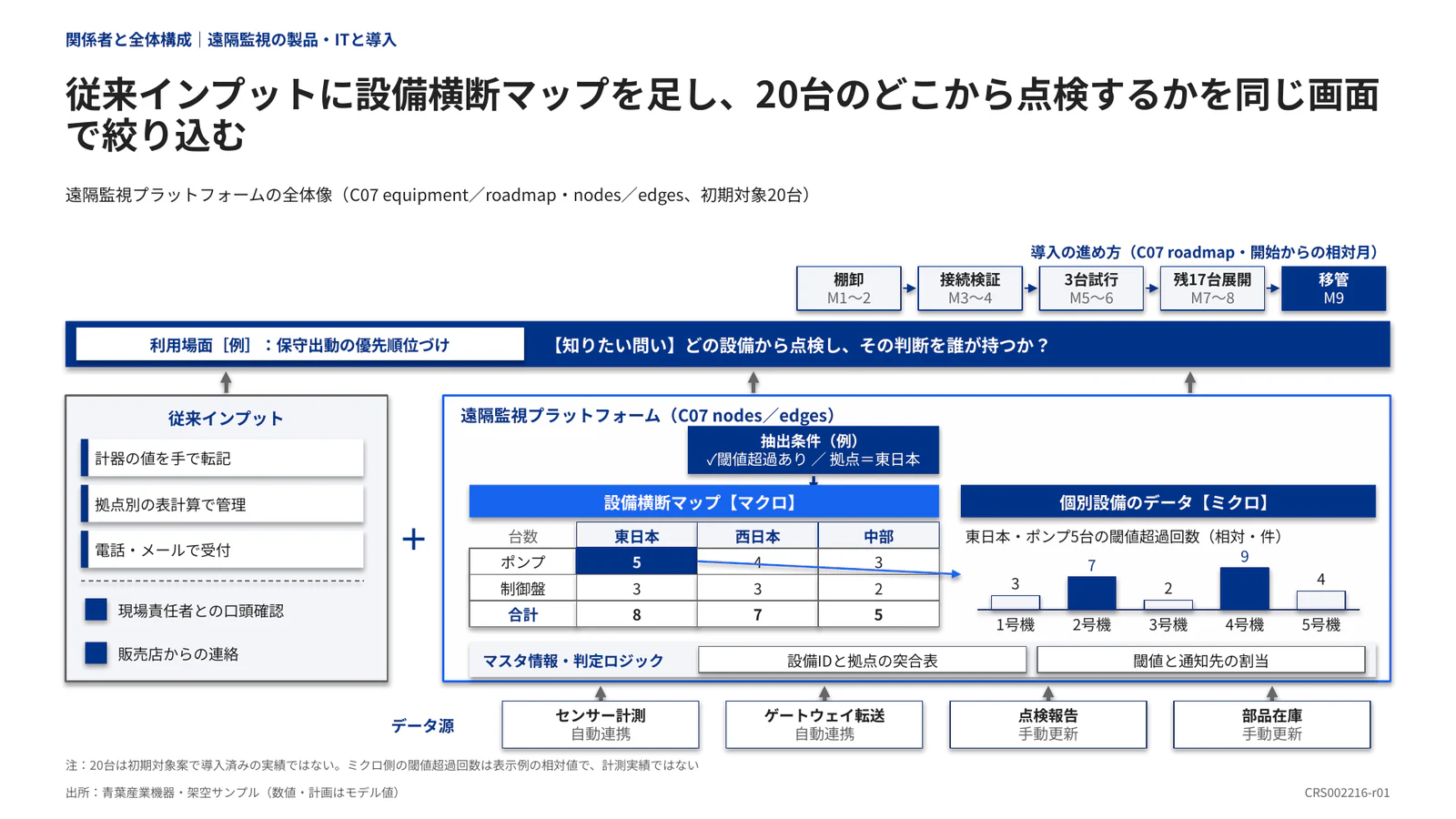Image resolution: width=1456 pixels, height=819 pixels.
Task: Click the 利用場面 保守出動の優先順位づけ label
Action: pyautogui.click(x=299, y=345)
